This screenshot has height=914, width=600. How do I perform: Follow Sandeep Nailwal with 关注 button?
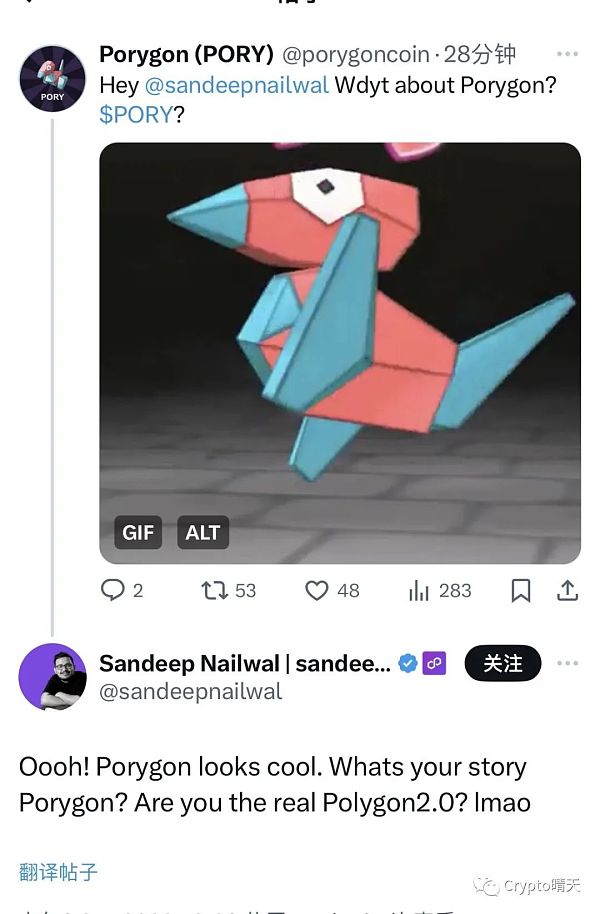(x=502, y=663)
